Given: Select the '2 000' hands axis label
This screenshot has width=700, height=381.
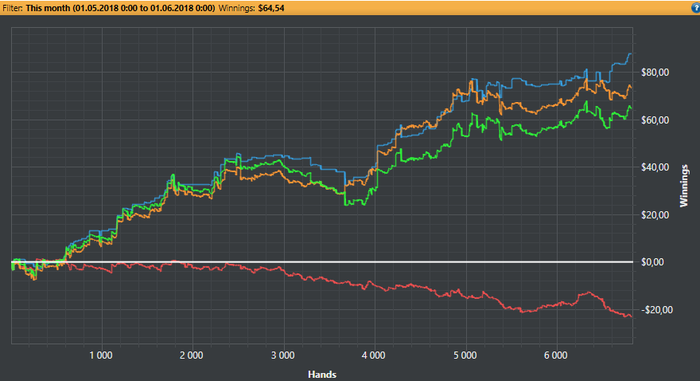Looking at the screenshot, I should 192,356.
